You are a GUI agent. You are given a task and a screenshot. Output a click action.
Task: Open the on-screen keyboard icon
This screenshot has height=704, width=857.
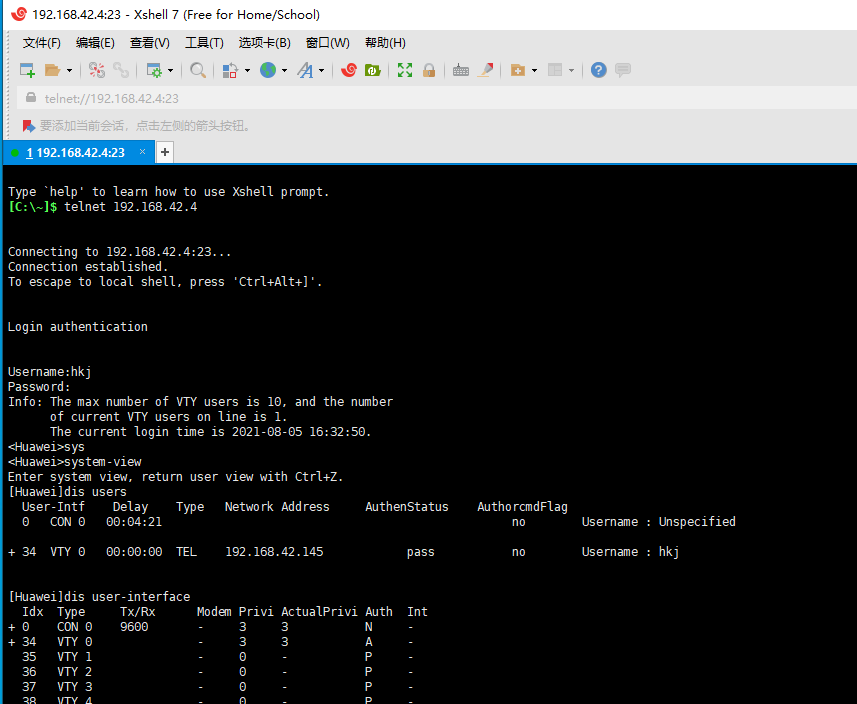click(460, 70)
